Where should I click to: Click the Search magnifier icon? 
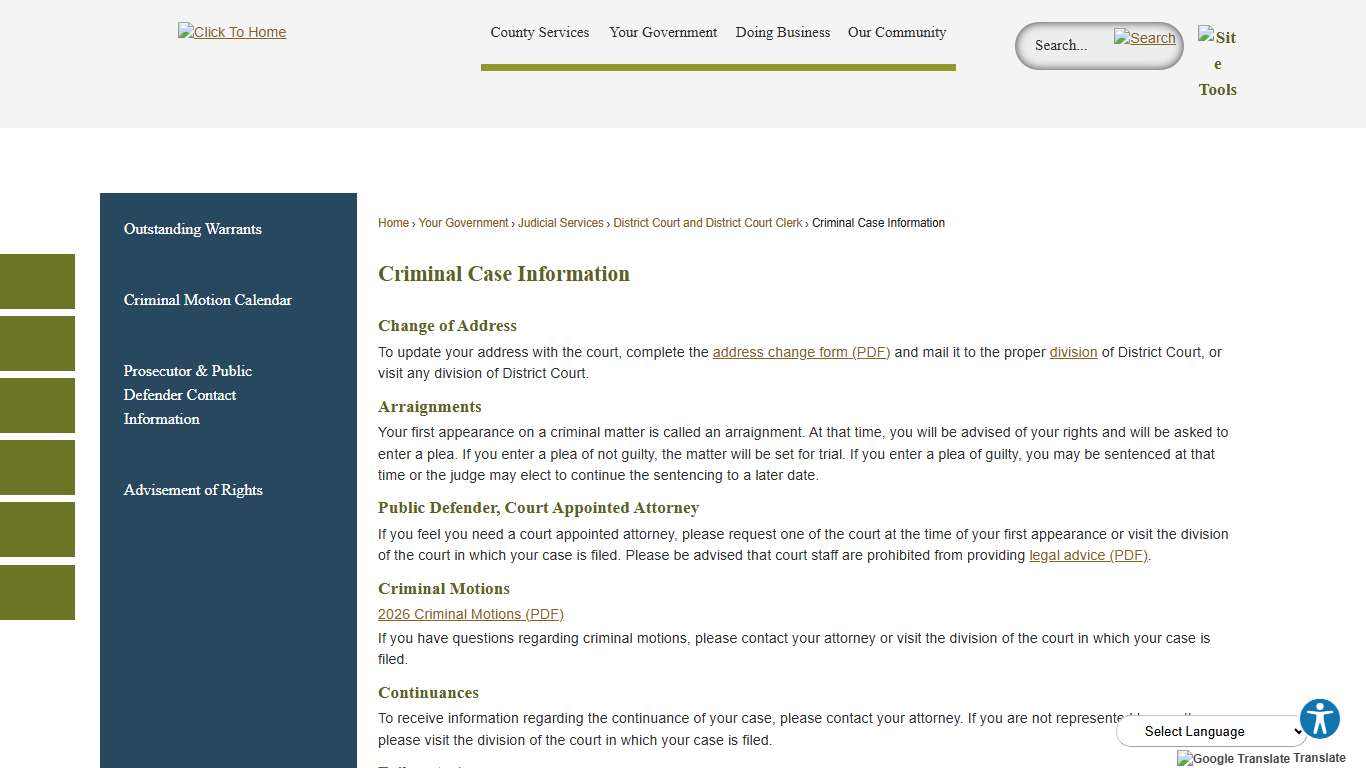[x=1143, y=40]
